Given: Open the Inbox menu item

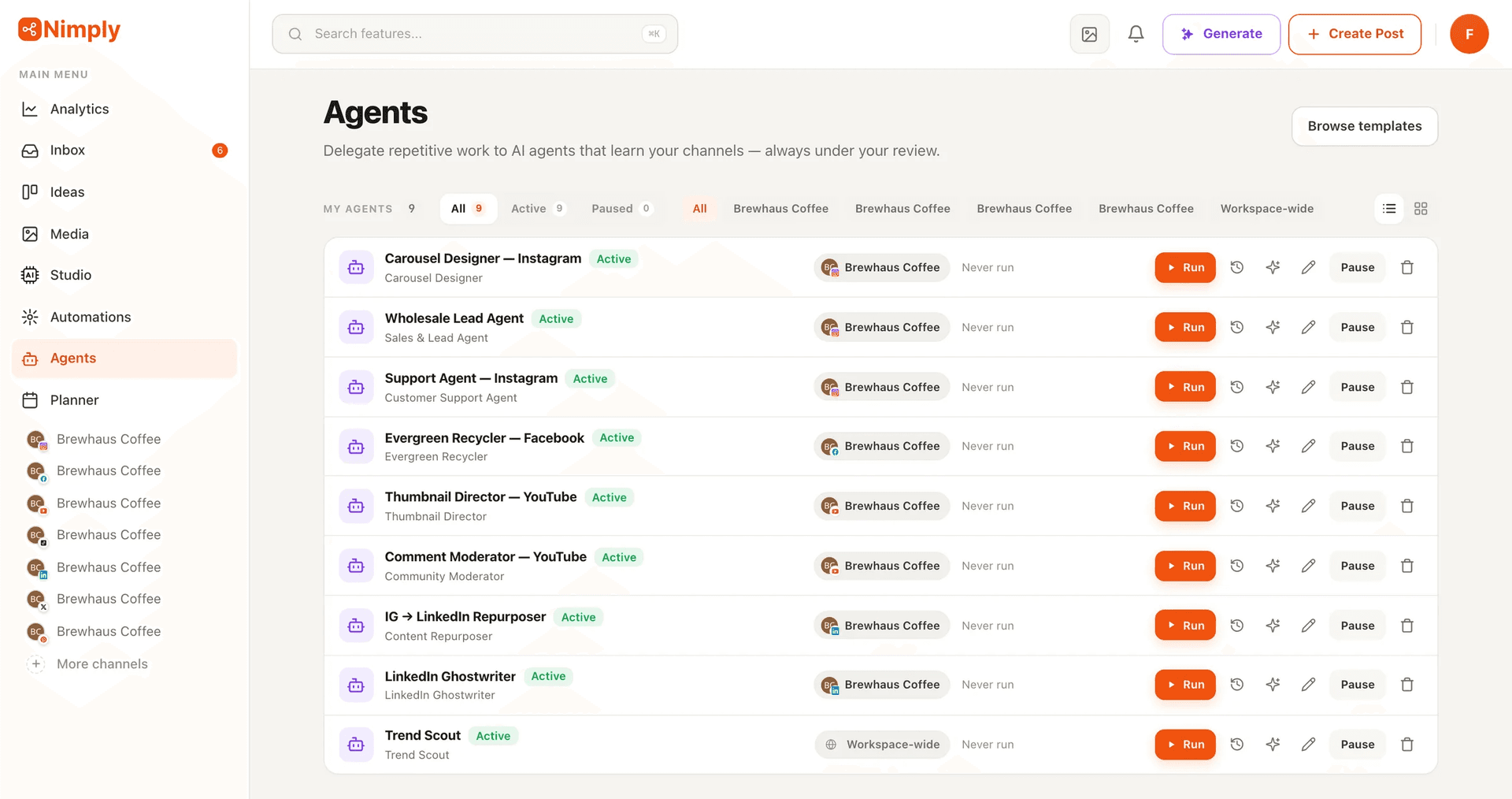Looking at the screenshot, I should click(x=124, y=151).
